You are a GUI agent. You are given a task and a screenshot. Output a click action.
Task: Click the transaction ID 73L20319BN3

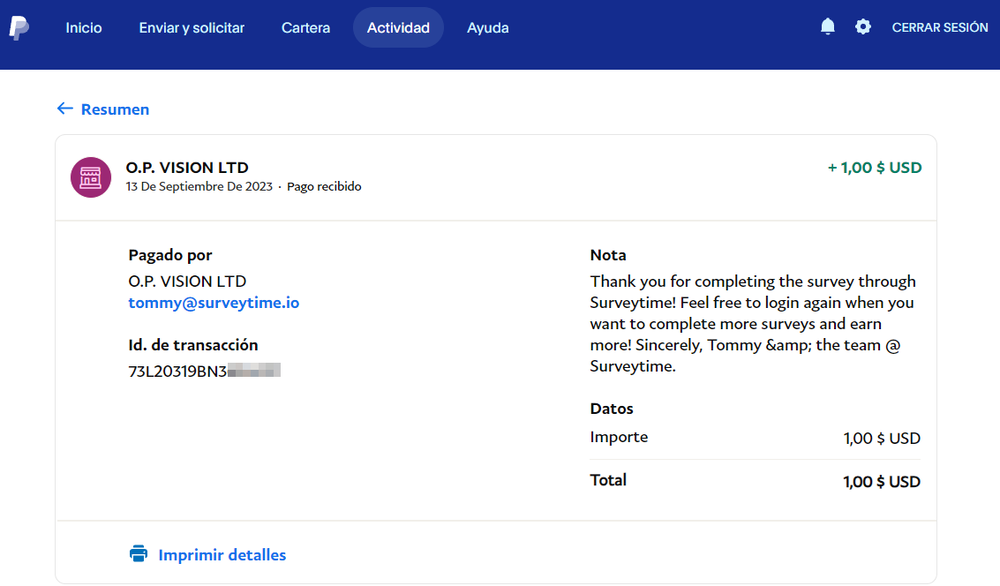click(176, 370)
